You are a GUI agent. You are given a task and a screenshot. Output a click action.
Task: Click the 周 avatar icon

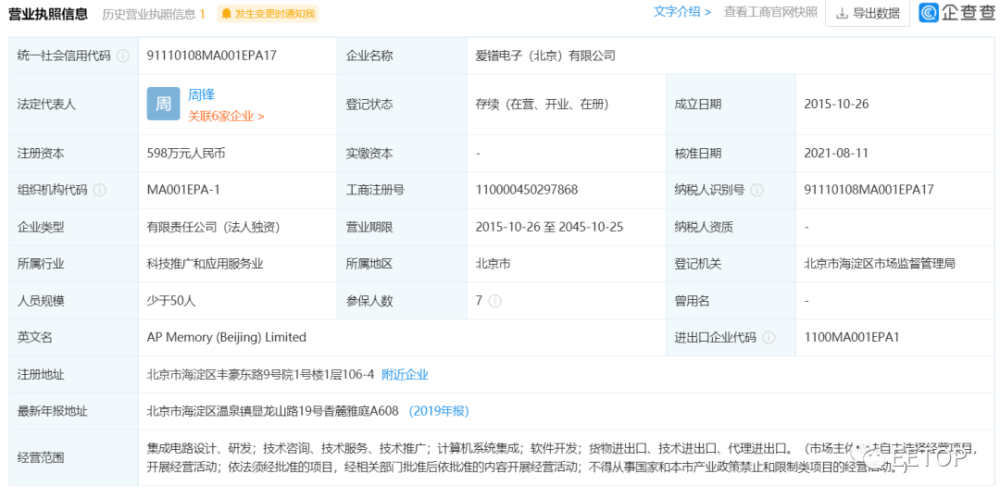tap(163, 104)
